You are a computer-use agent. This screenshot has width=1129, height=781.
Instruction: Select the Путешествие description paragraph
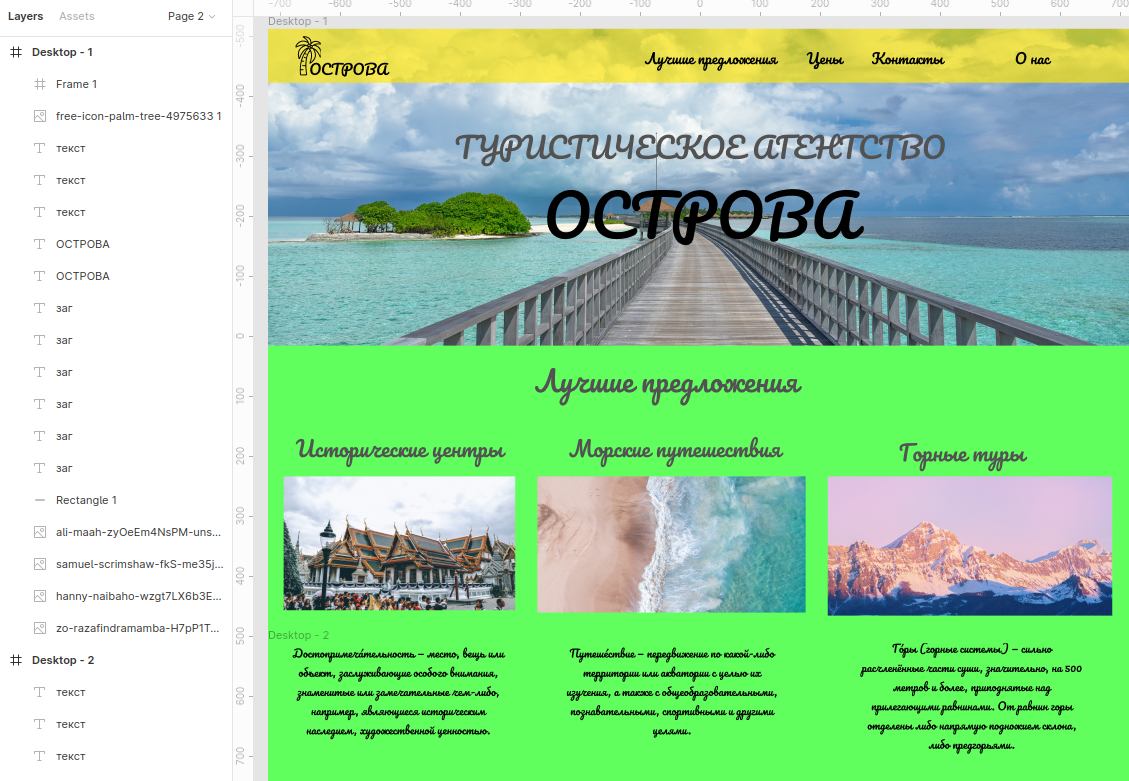point(672,692)
